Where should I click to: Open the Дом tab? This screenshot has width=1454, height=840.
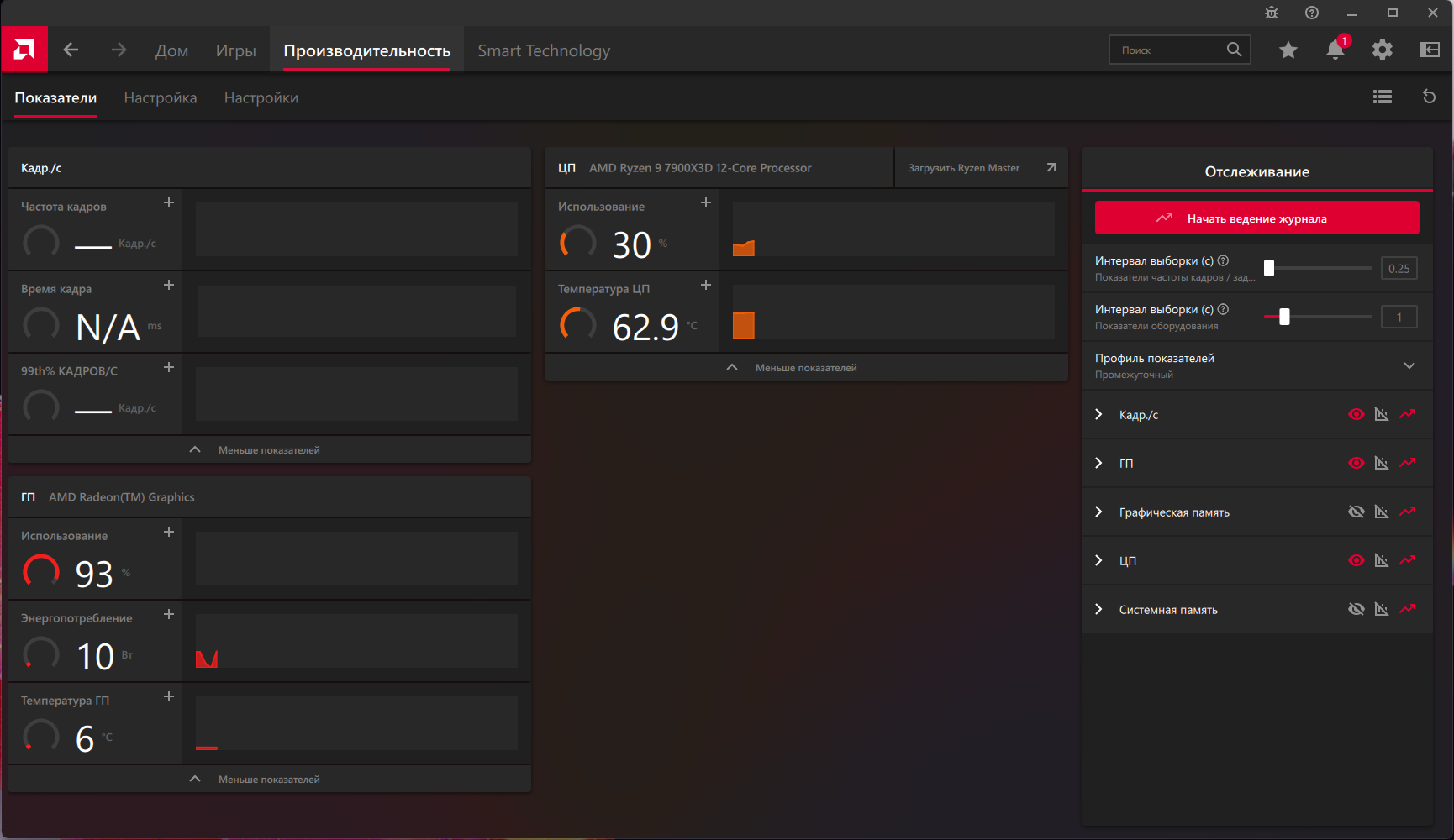click(171, 50)
